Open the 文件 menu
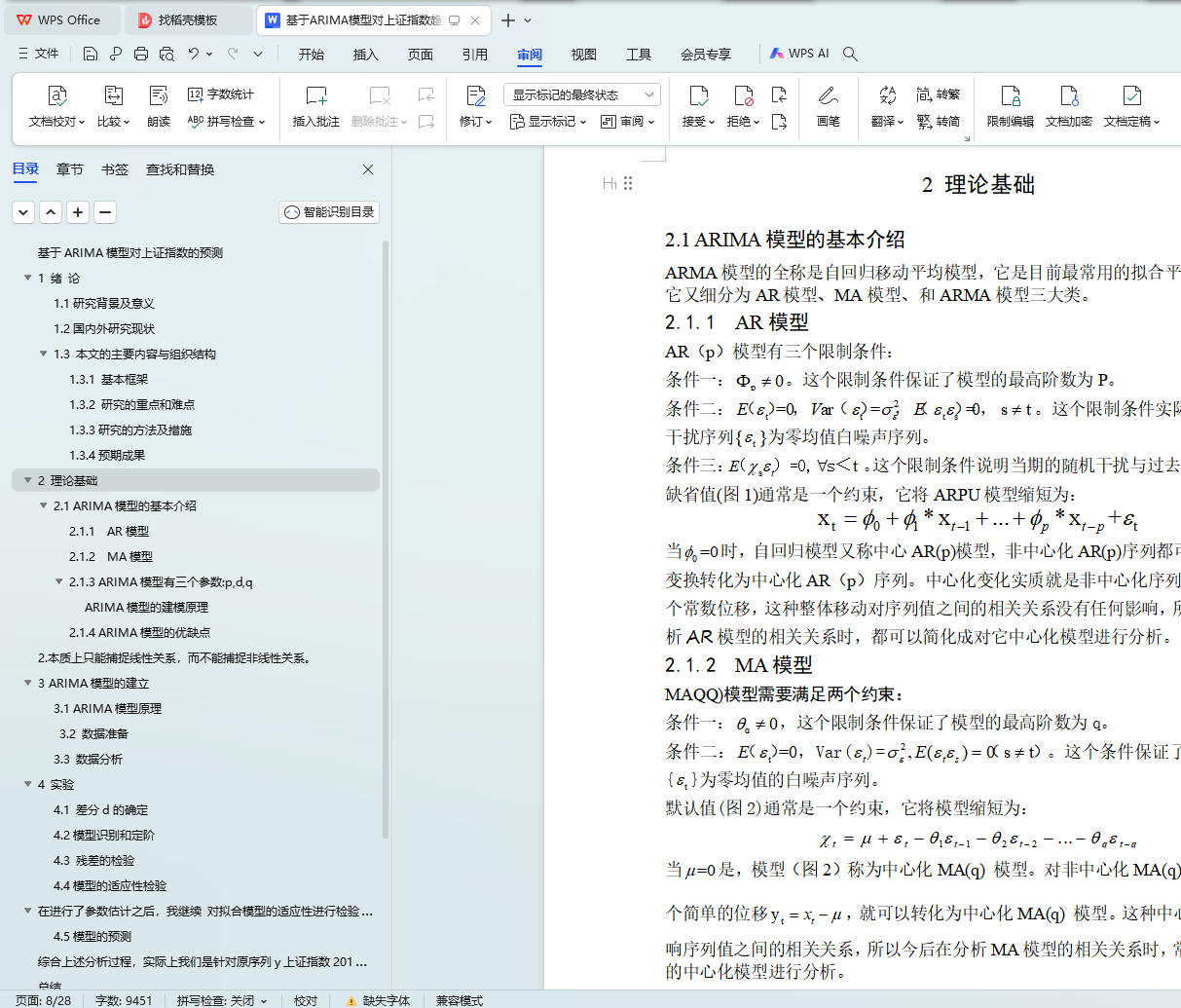Viewport: 1181px width, 1008px height. coord(39,54)
